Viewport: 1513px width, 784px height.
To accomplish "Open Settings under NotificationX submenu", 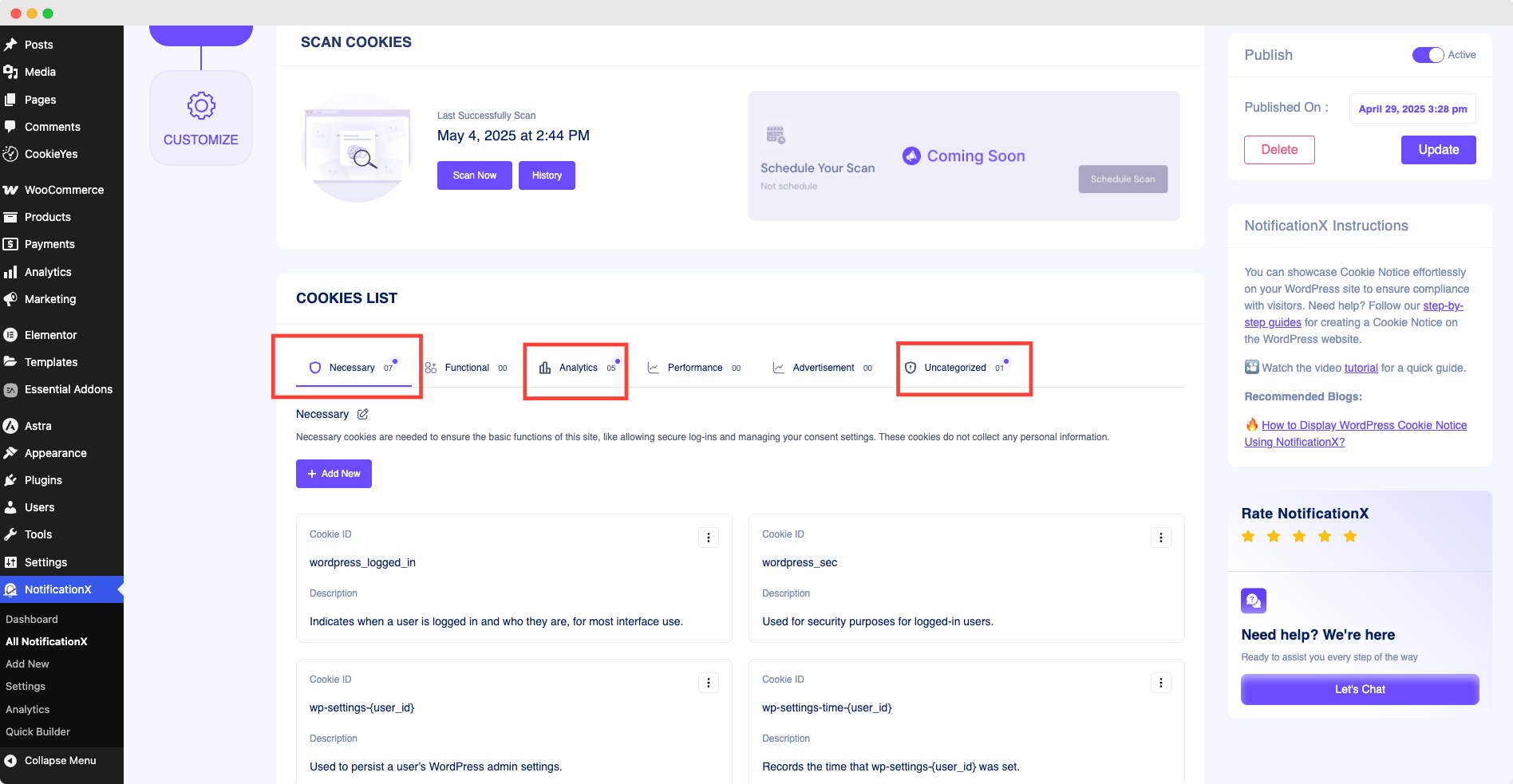I will point(26,686).
